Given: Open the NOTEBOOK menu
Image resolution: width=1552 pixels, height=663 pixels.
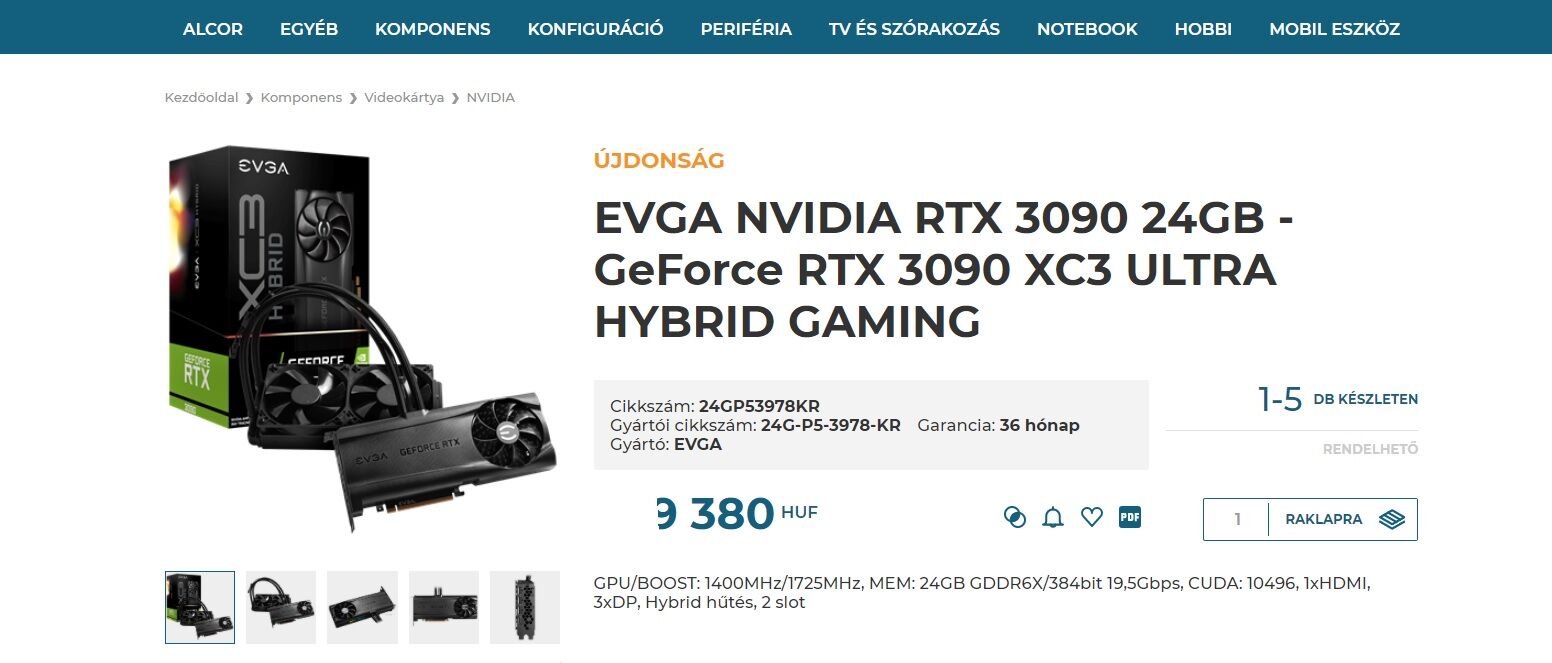Looking at the screenshot, I should (x=1087, y=29).
